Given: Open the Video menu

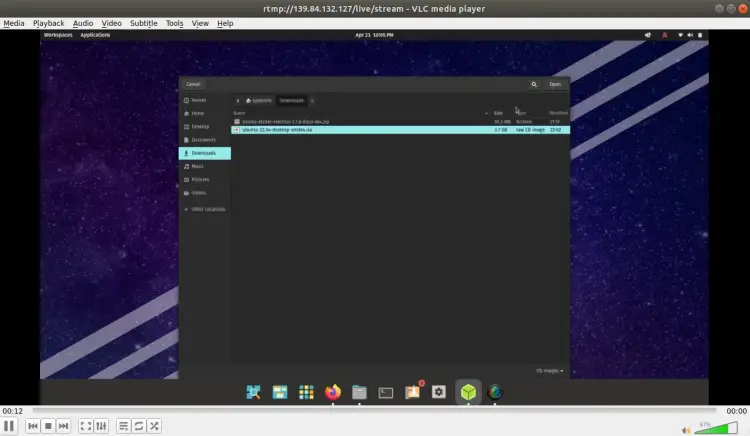Looking at the screenshot, I should tap(111, 23).
